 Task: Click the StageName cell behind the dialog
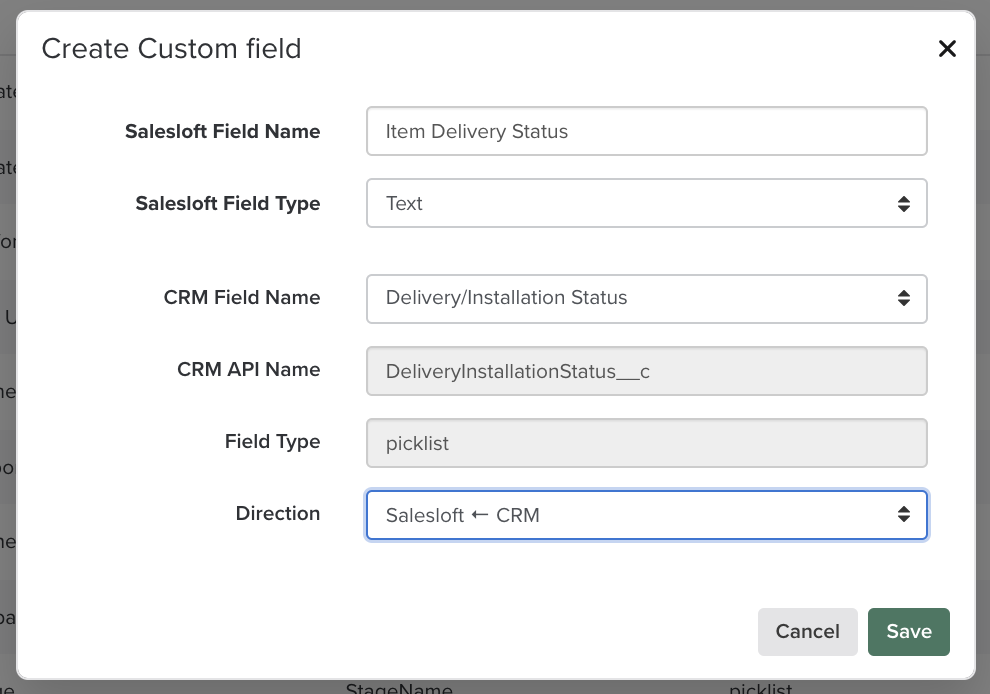(398, 688)
